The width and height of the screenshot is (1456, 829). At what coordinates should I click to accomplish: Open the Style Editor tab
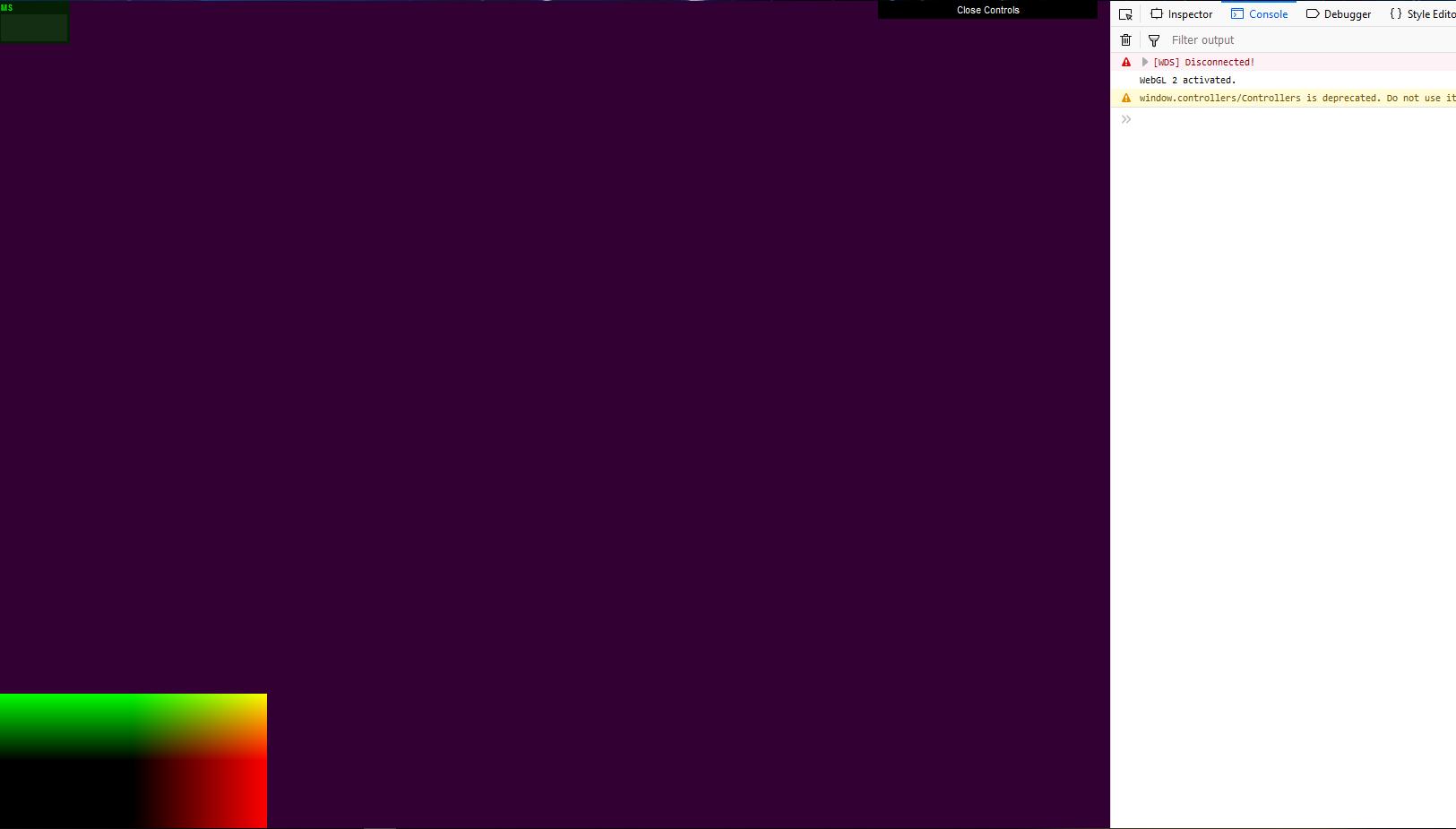1423,14
